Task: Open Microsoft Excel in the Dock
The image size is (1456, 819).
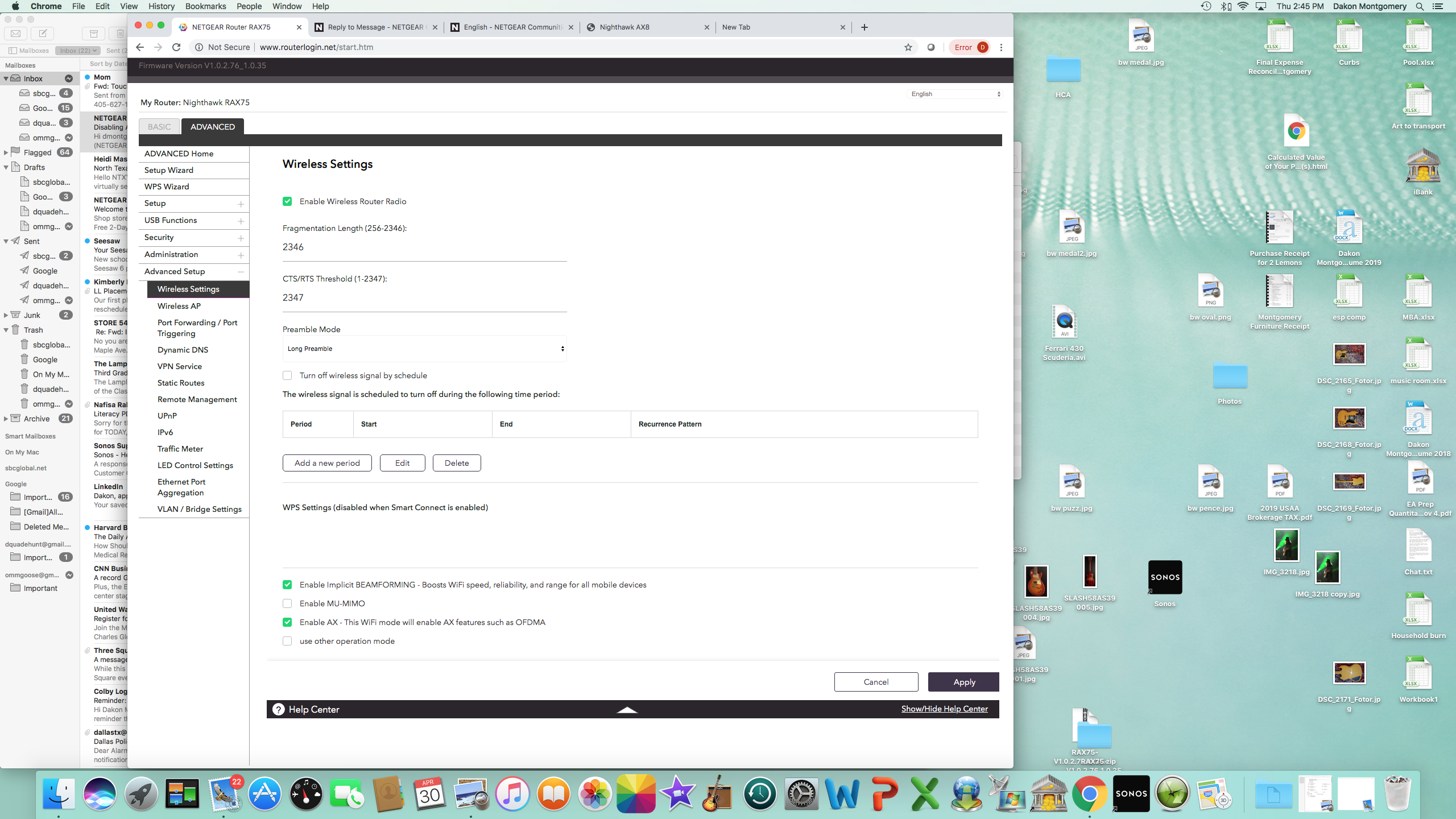Action: point(925,793)
